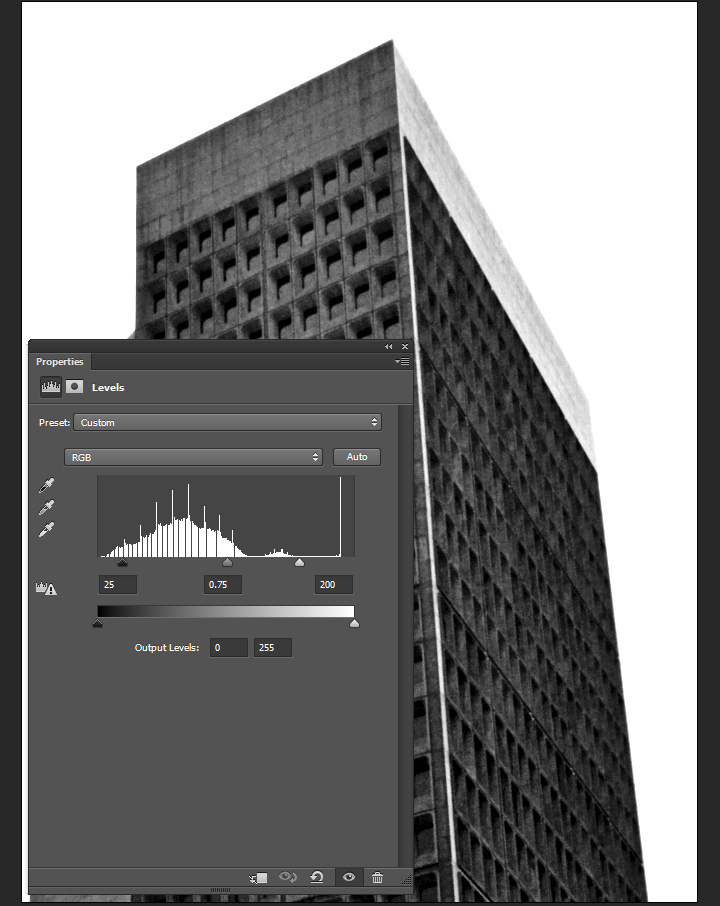Click the Output Levels label

(166, 648)
